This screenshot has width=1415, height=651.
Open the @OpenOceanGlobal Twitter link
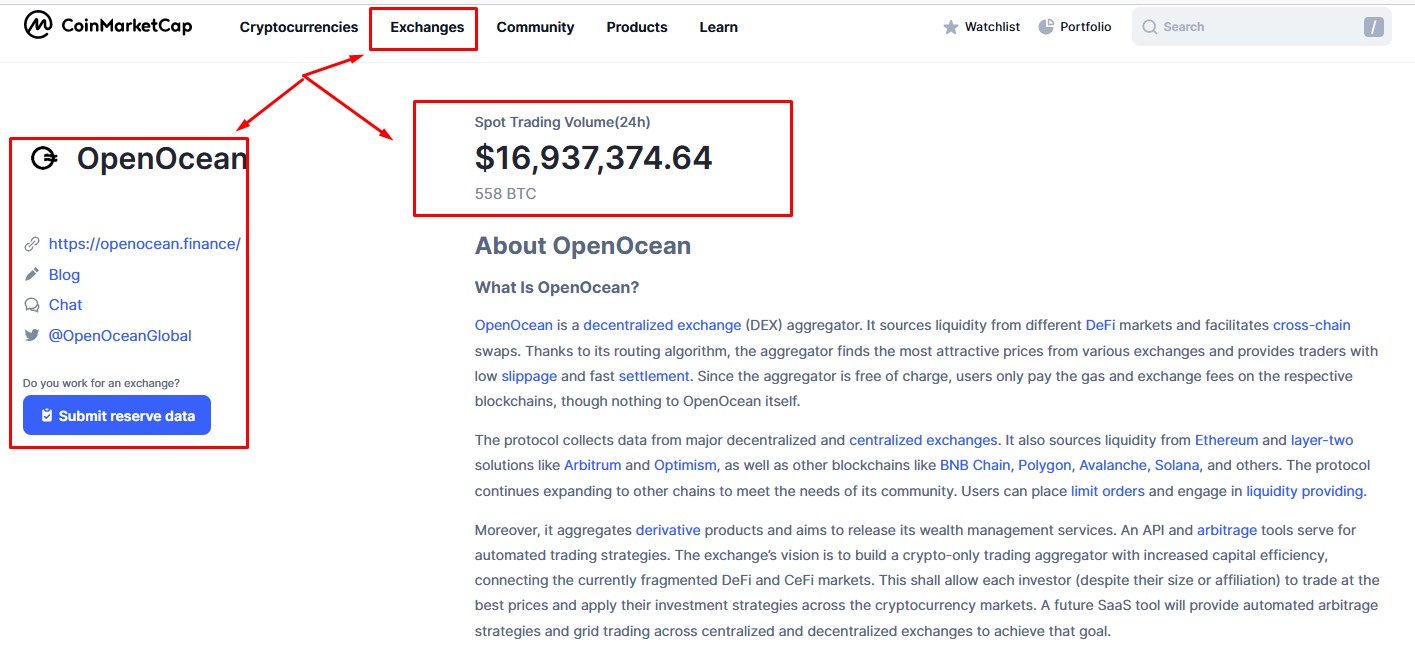click(120, 336)
